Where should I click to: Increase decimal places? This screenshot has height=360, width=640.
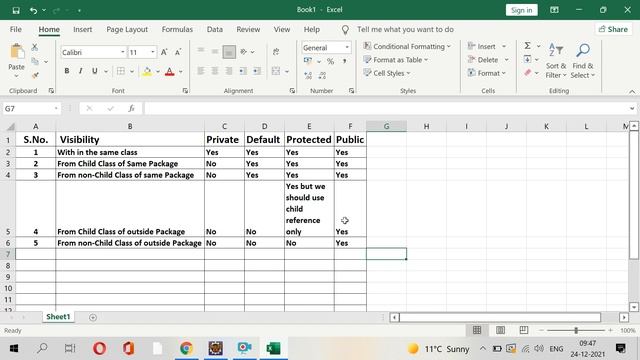(x=308, y=75)
